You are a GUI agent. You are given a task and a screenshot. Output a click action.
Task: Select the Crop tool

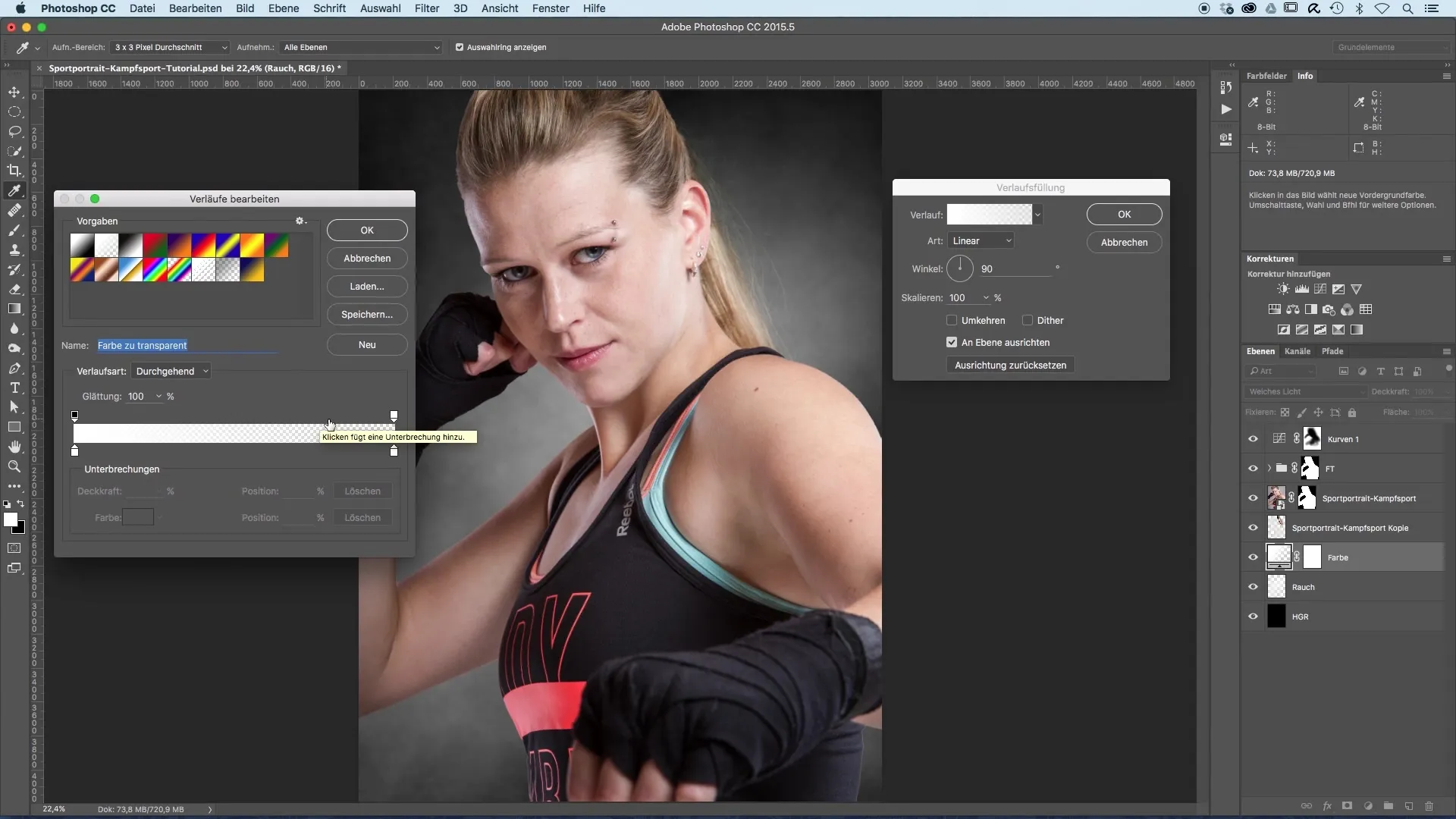click(14, 171)
